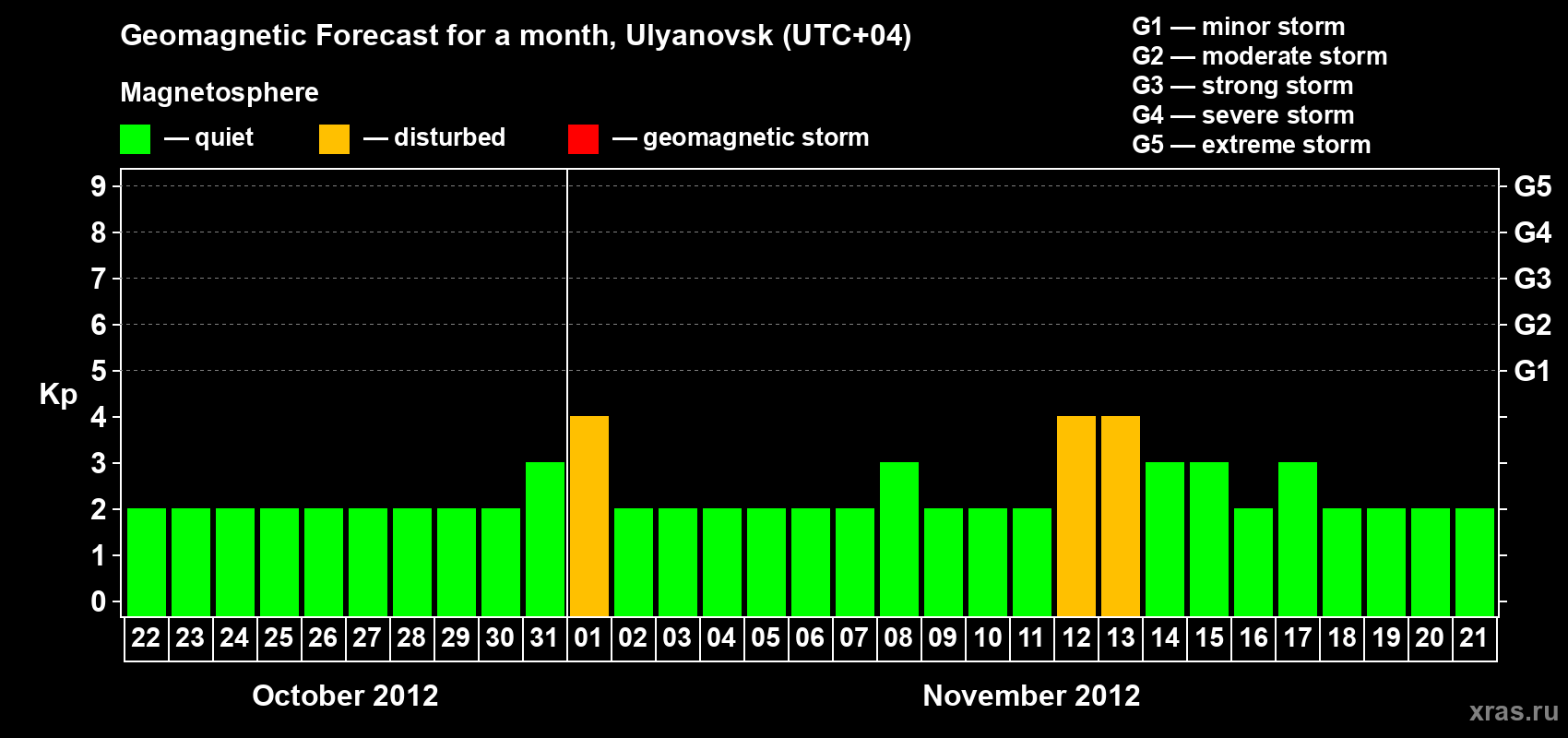Click the orange bar for November 01
The image size is (1568, 738).
(589, 516)
